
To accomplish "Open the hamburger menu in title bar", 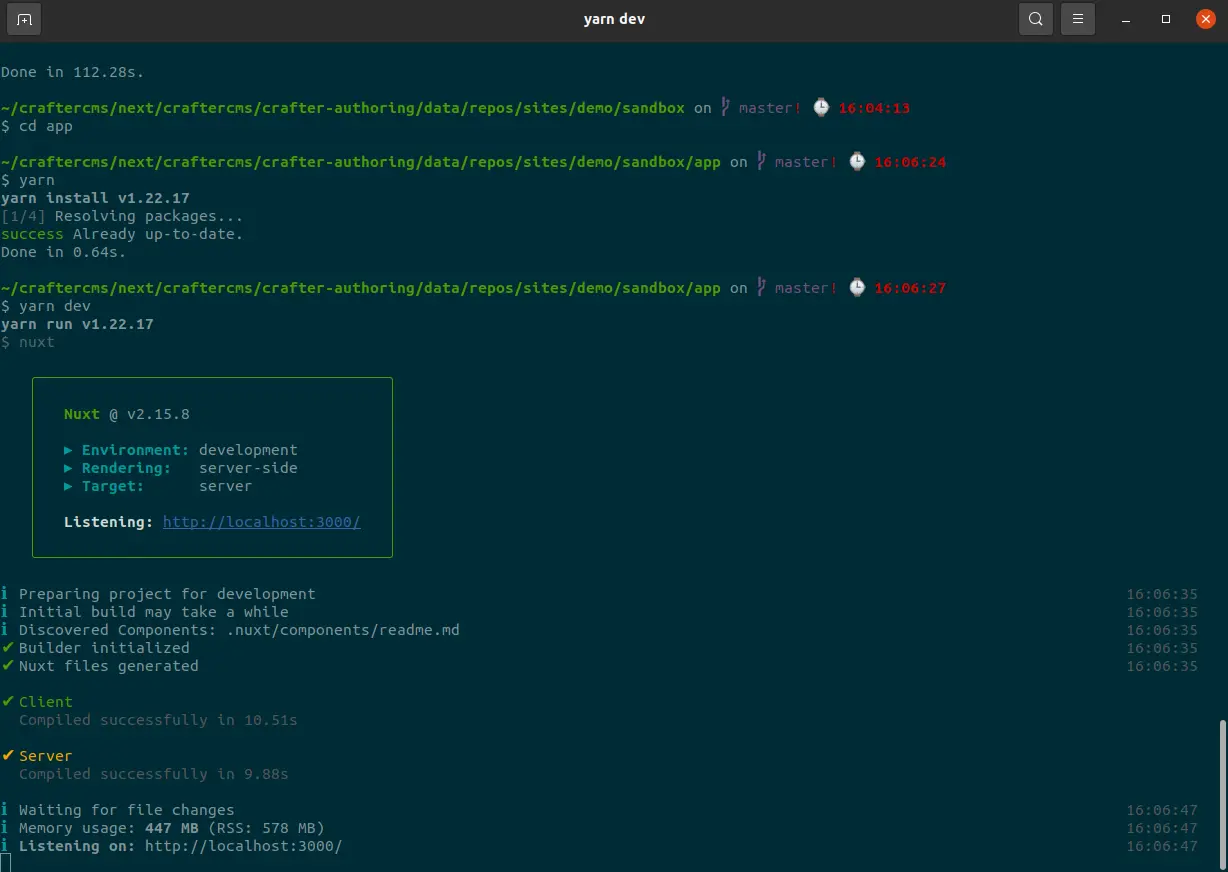I will [x=1077, y=19].
